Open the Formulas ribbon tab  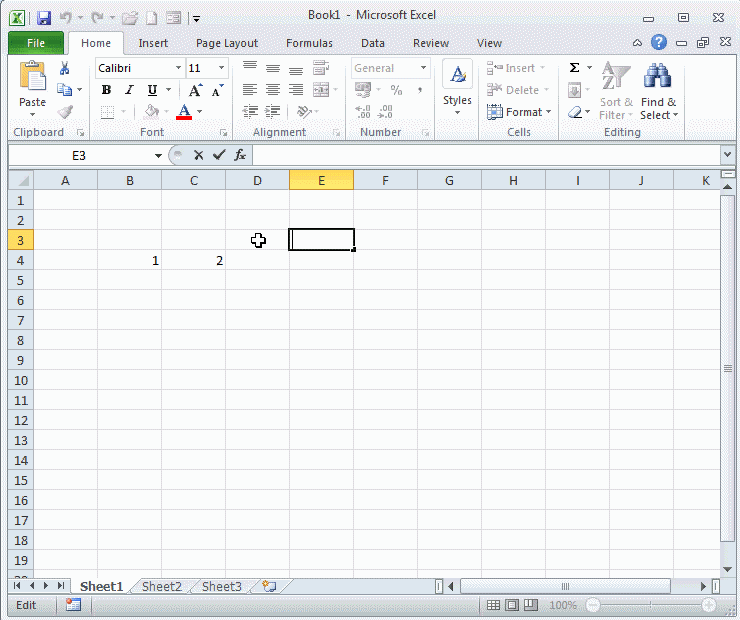tap(309, 43)
